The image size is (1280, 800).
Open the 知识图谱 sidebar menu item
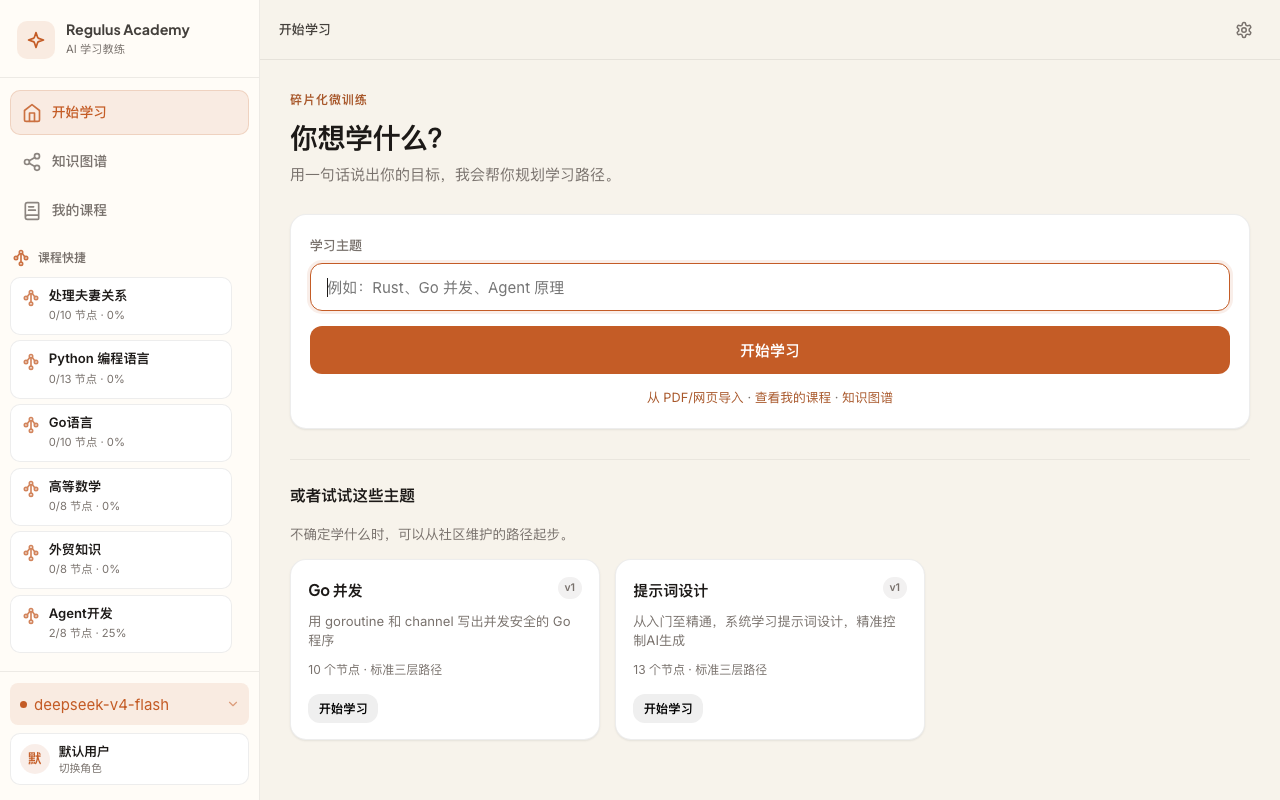[129, 161]
